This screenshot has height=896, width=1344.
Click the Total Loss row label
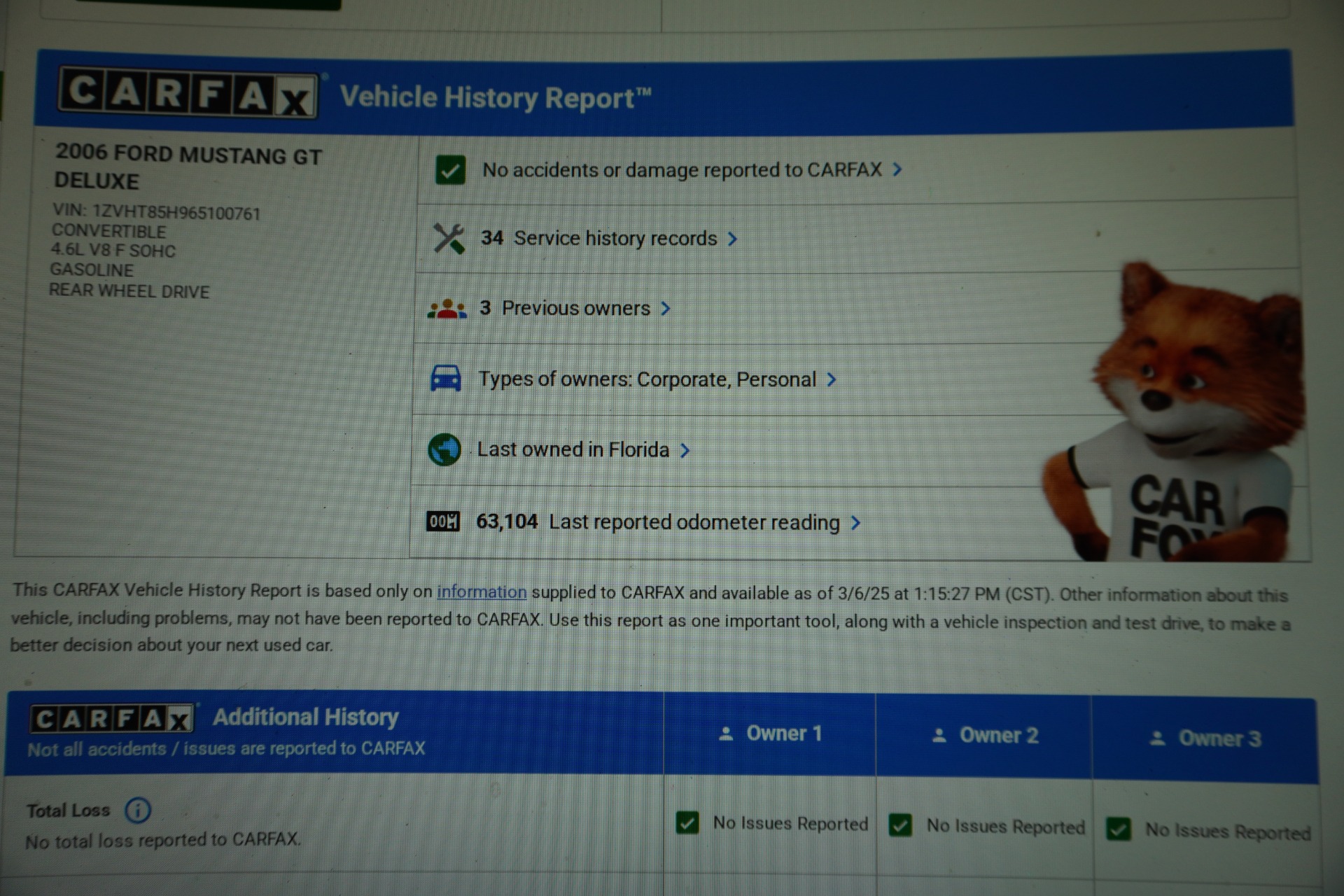(x=69, y=811)
